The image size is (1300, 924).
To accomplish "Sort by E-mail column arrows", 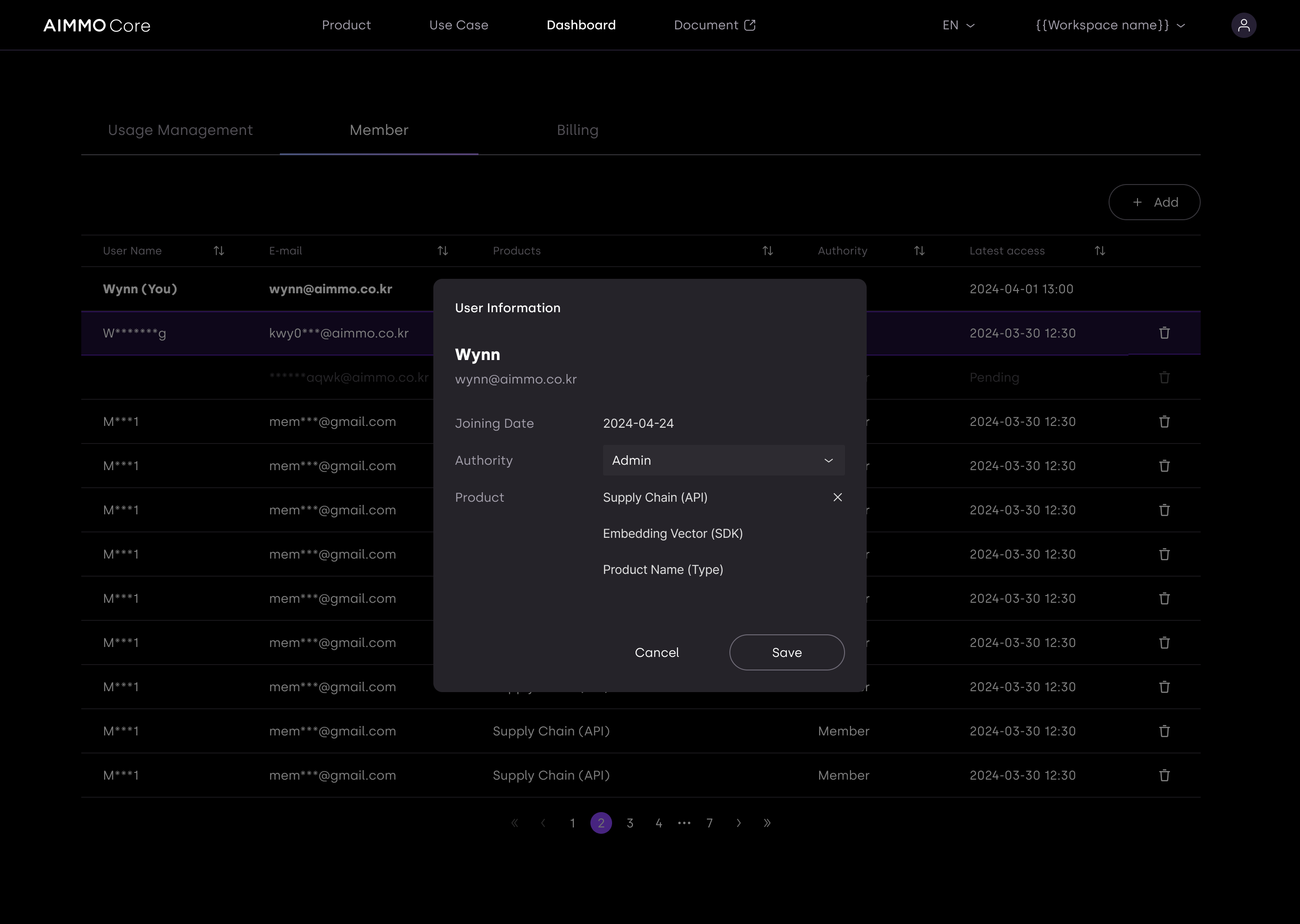I will coord(442,251).
